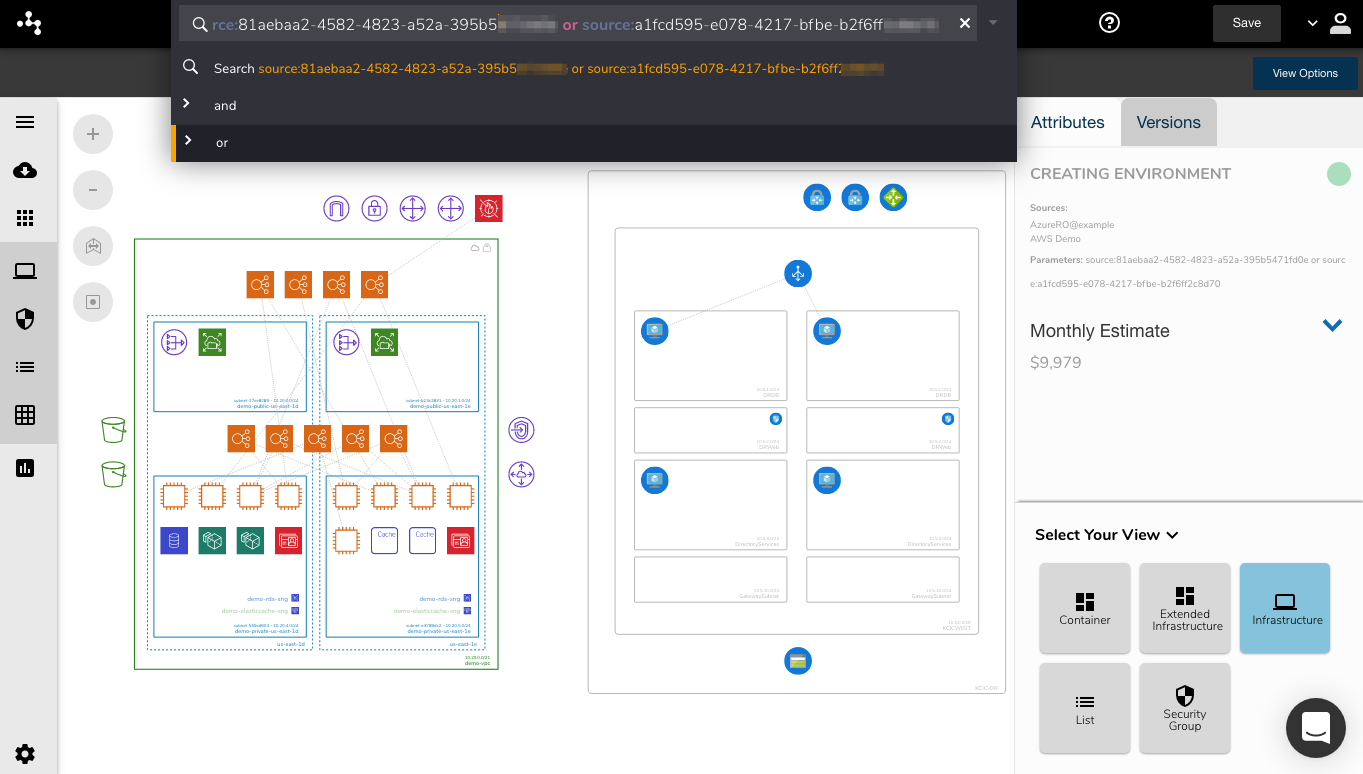Toggle the cloud icon at the VPC diagram corner
The height and width of the screenshot is (774, 1363).
point(474,246)
